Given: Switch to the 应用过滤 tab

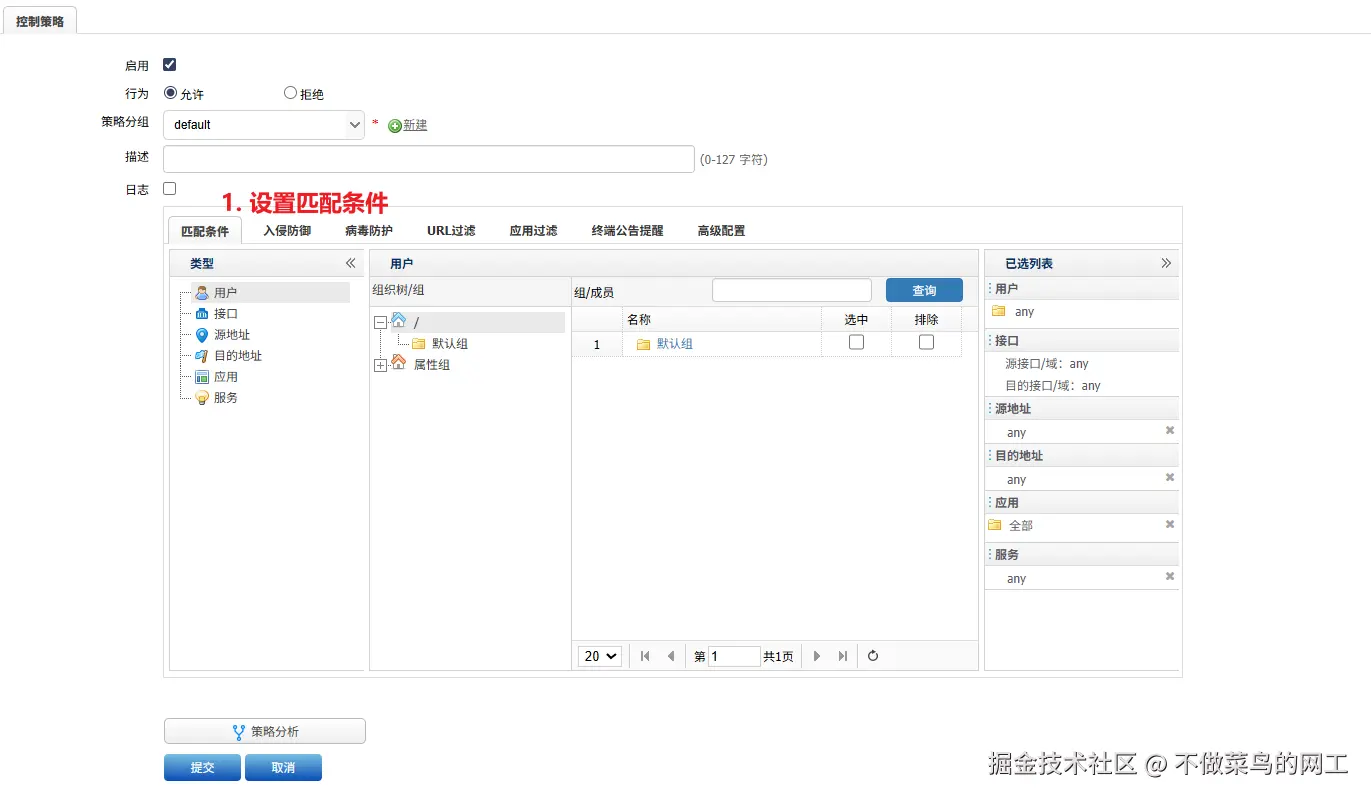Looking at the screenshot, I should [x=533, y=230].
